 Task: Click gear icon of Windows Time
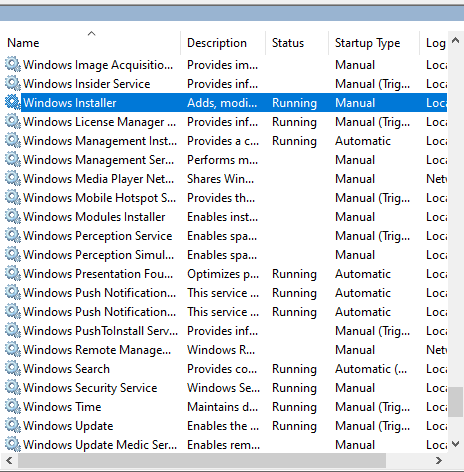coord(13,406)
